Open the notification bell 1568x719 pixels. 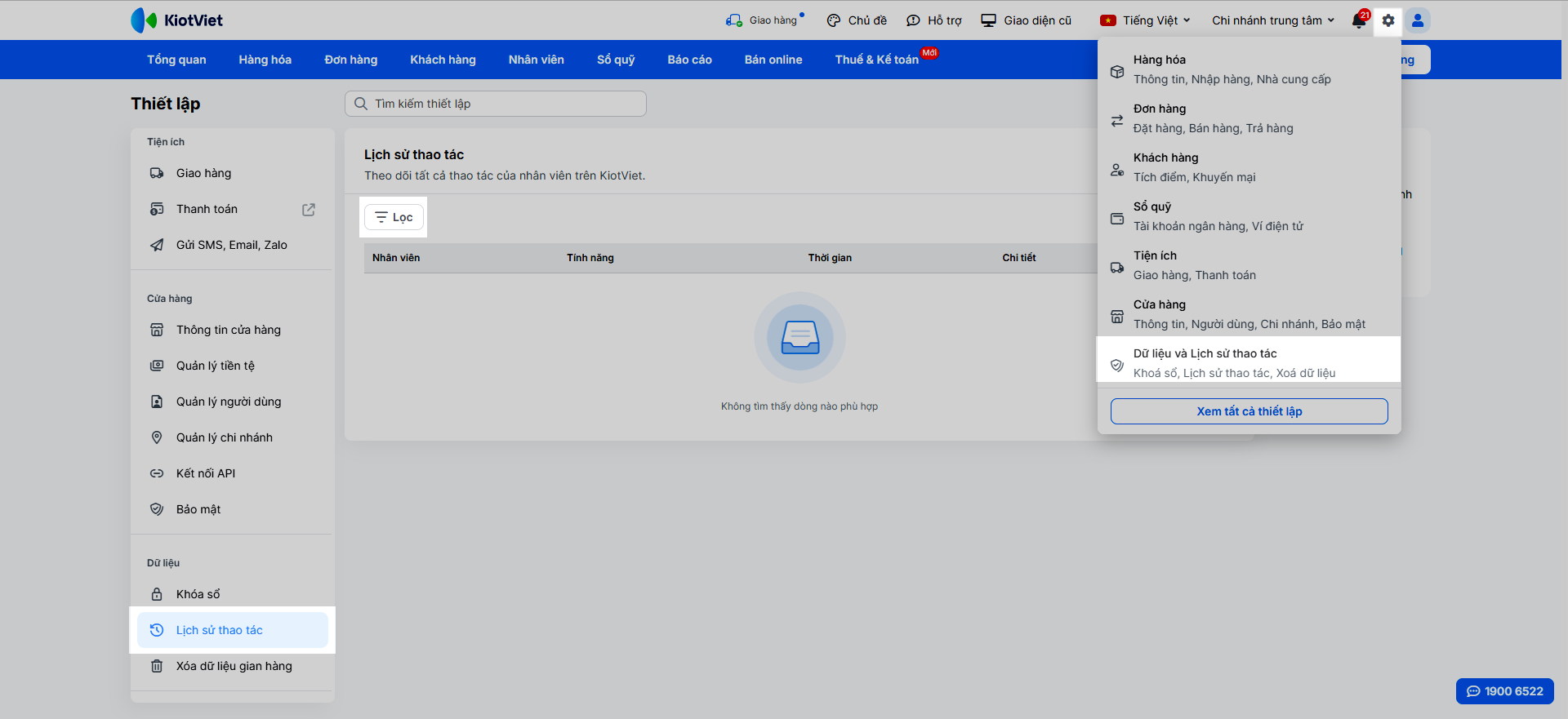coord(1360,20)
